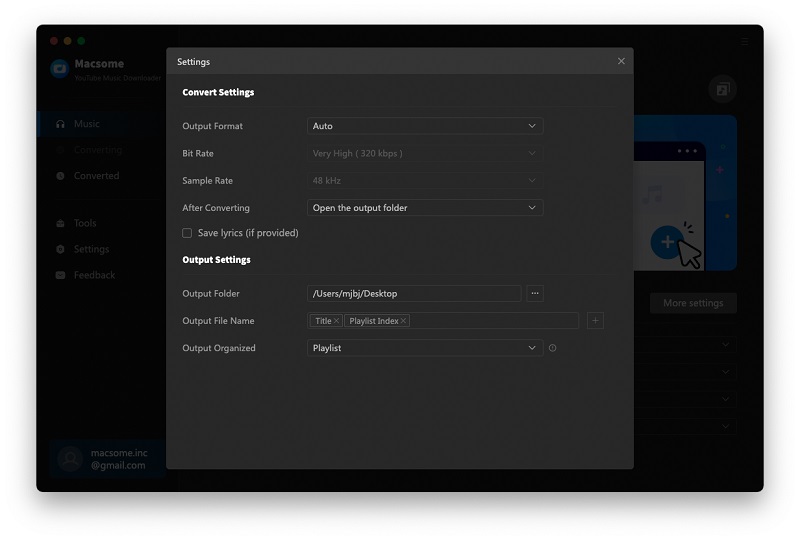800x540 pixels.
Task: Open the After Converting dropdown
Action: point(425,208)
